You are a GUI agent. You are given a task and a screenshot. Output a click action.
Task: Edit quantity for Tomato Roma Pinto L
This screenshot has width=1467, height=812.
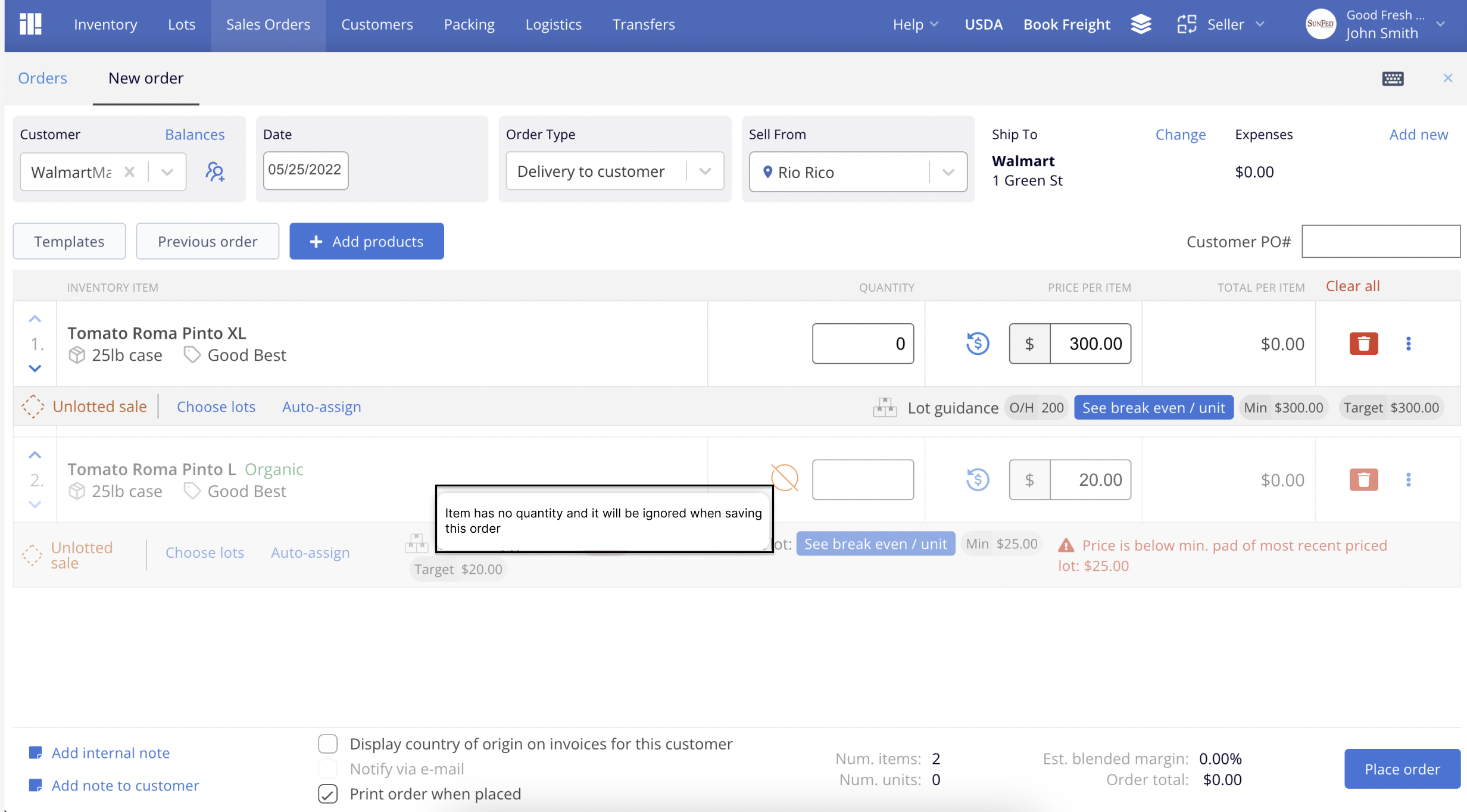(863, 480)
